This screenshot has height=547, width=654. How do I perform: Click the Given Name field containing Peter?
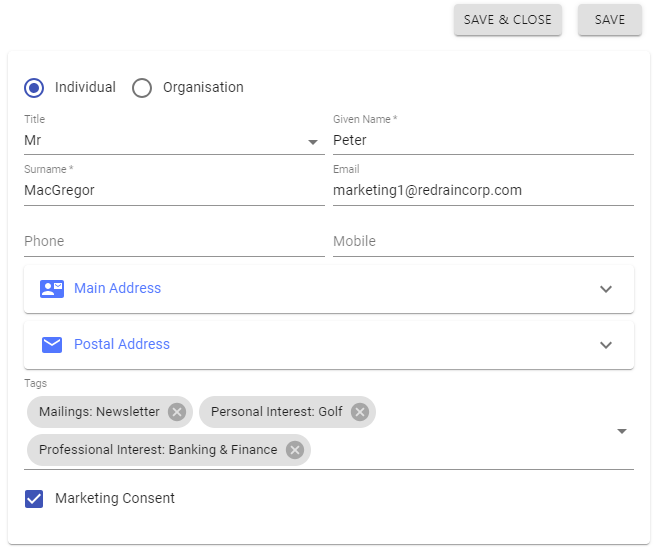point(483,141)
